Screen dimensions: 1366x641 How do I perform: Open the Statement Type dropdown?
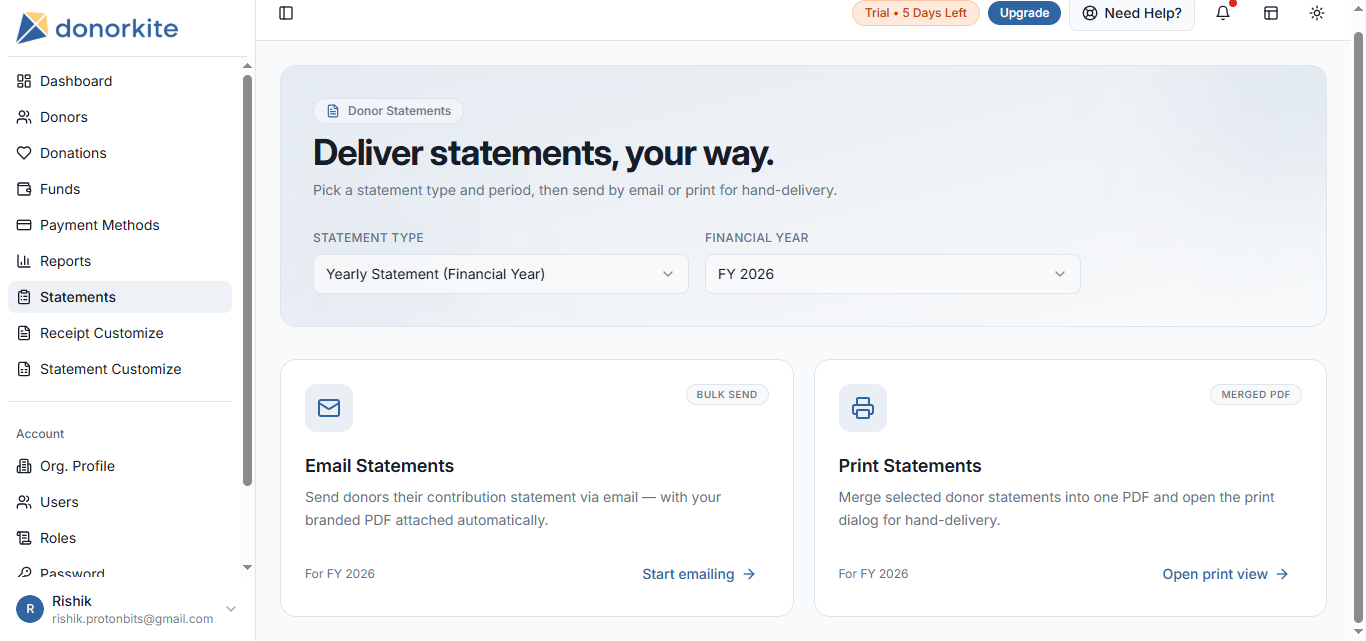point(501,274)
